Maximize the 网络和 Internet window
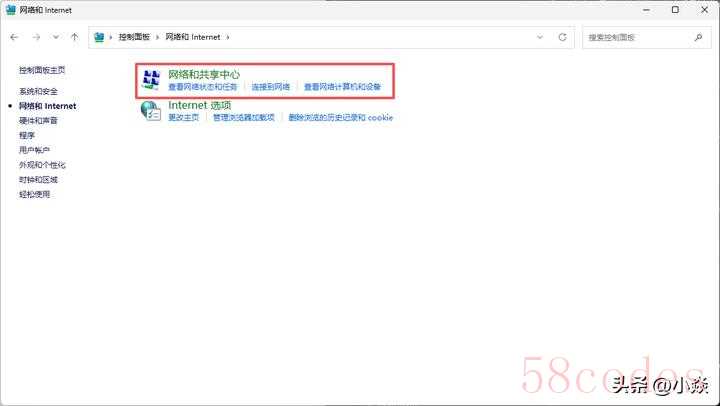This screenshot has height=406, width=720. click(675, 10)
